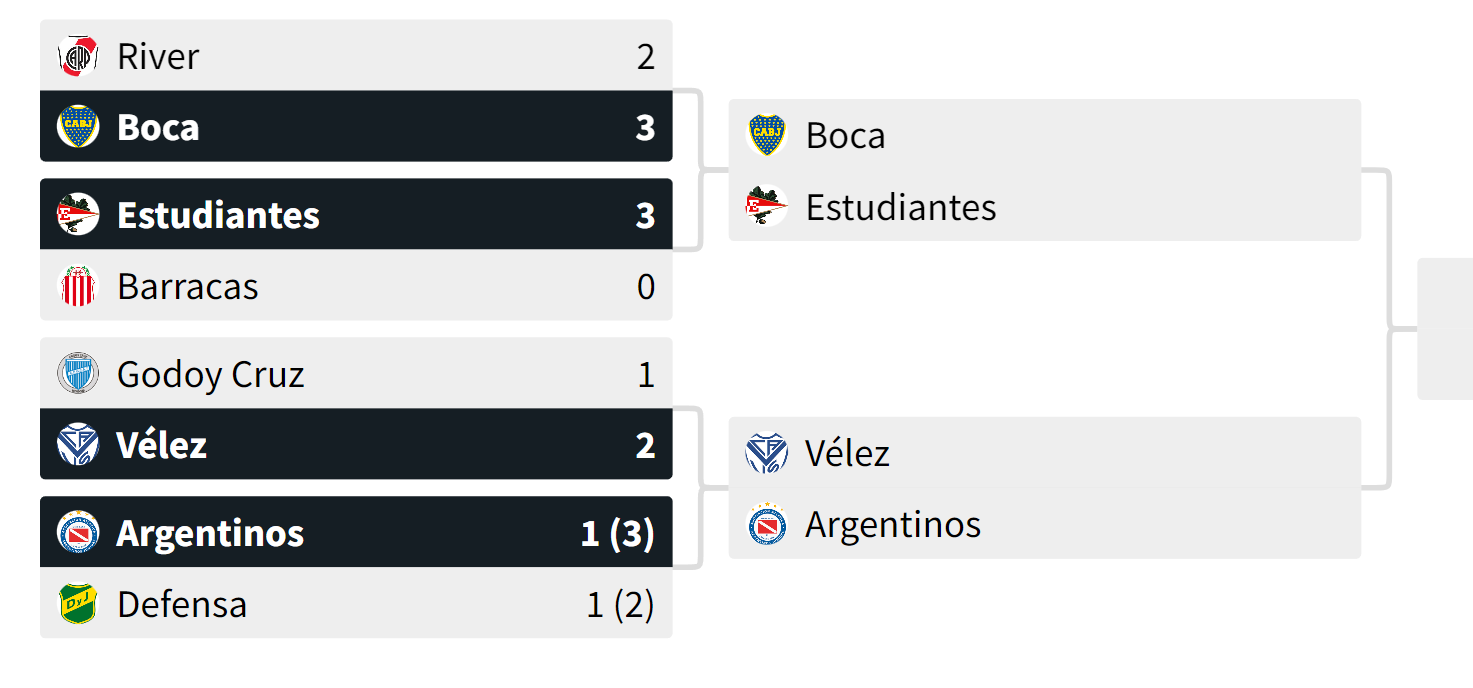Click Vélez crest in the quarterfinal row
Image resolution: width=1473 pixels, height=688 pixels.
(78, 445)
